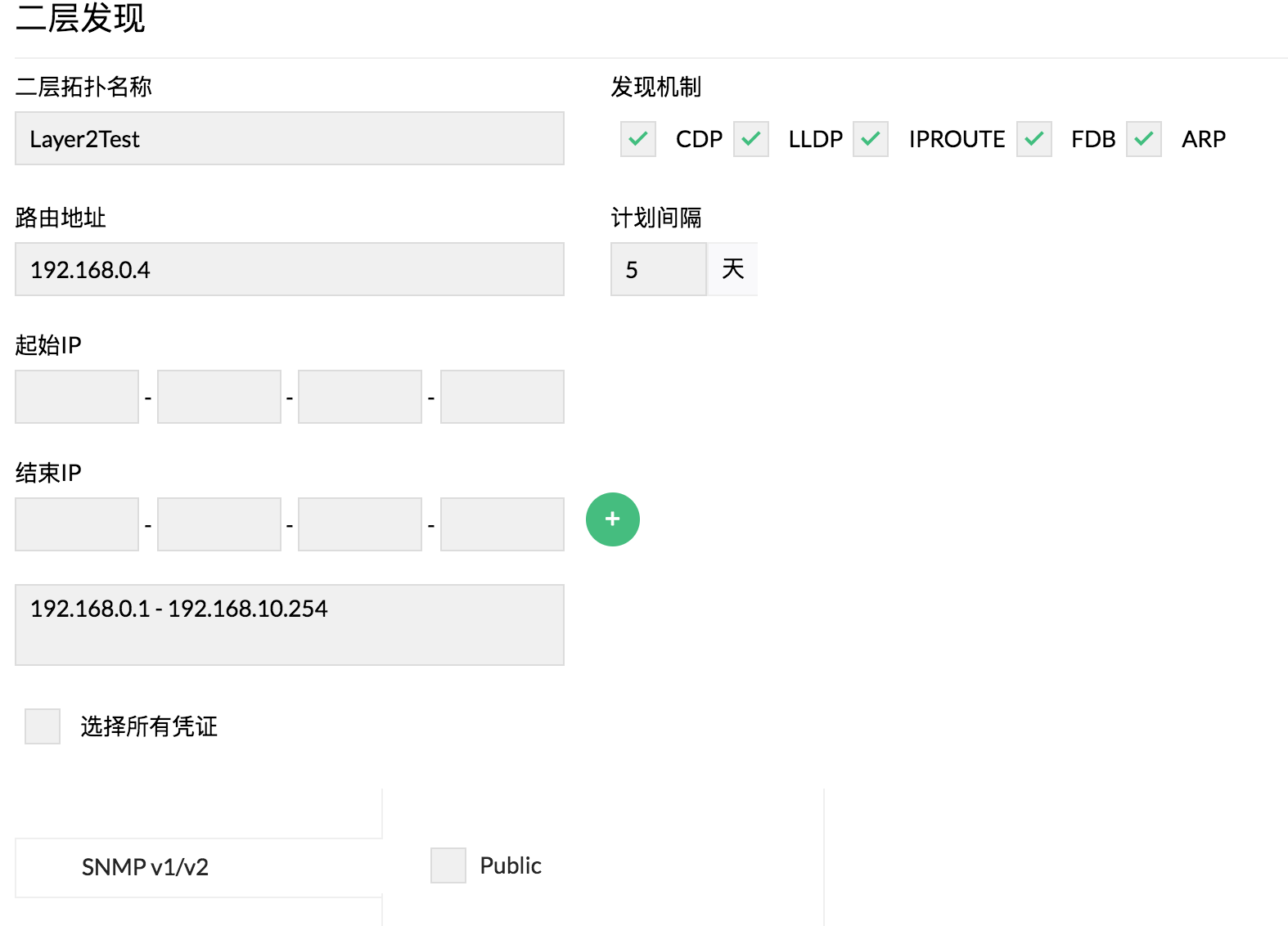Toggle the ARP discovery checkbox
This screenshot has width=1288, height=926.
point(1144,139)
